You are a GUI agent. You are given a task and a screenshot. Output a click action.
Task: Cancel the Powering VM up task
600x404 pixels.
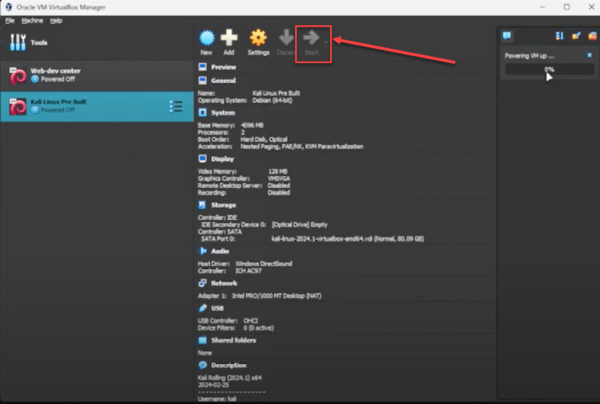588,57
